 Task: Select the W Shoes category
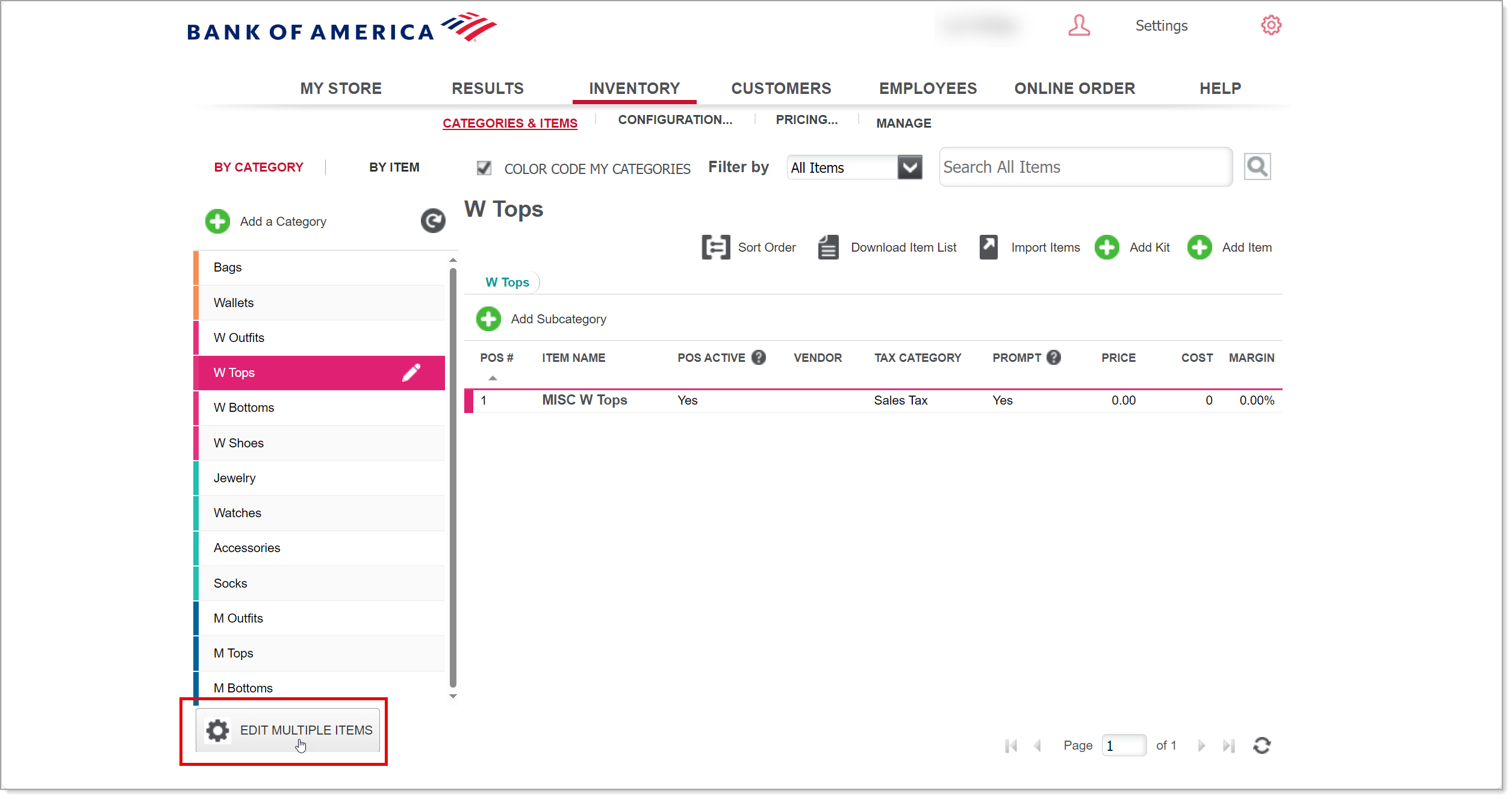click(x=319, y=443)
